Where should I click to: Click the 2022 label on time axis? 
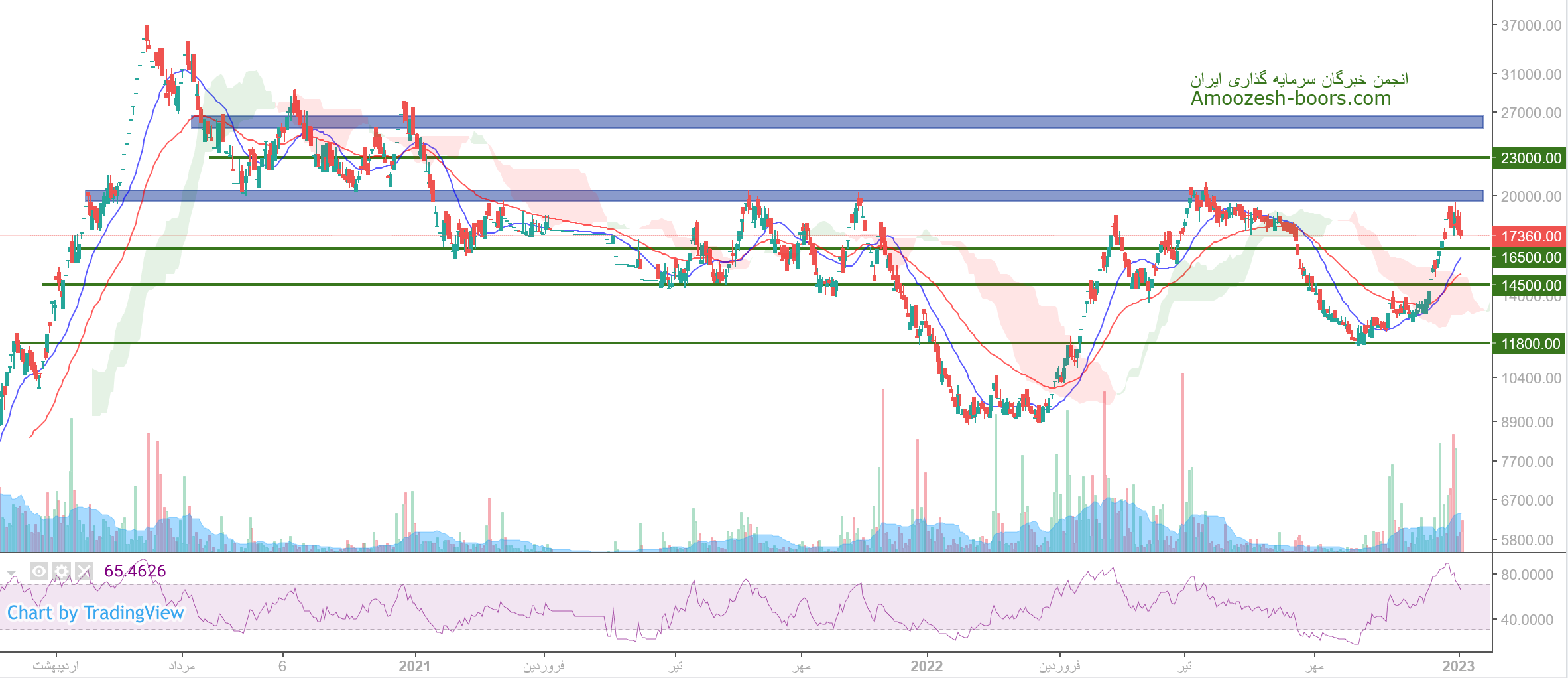pyautogui.click(x=926, y=666)
